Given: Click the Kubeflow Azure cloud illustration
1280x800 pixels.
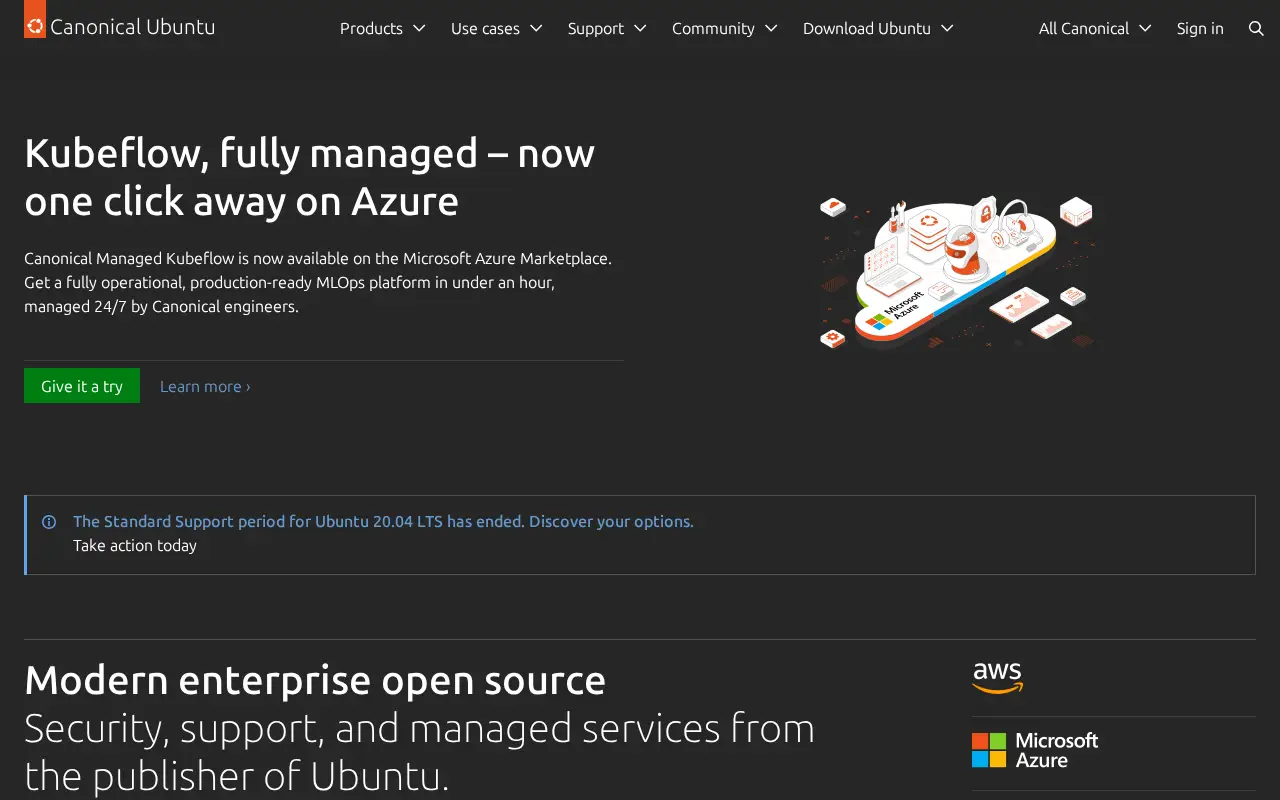Looking at the screenshot, I should [956, 272].
